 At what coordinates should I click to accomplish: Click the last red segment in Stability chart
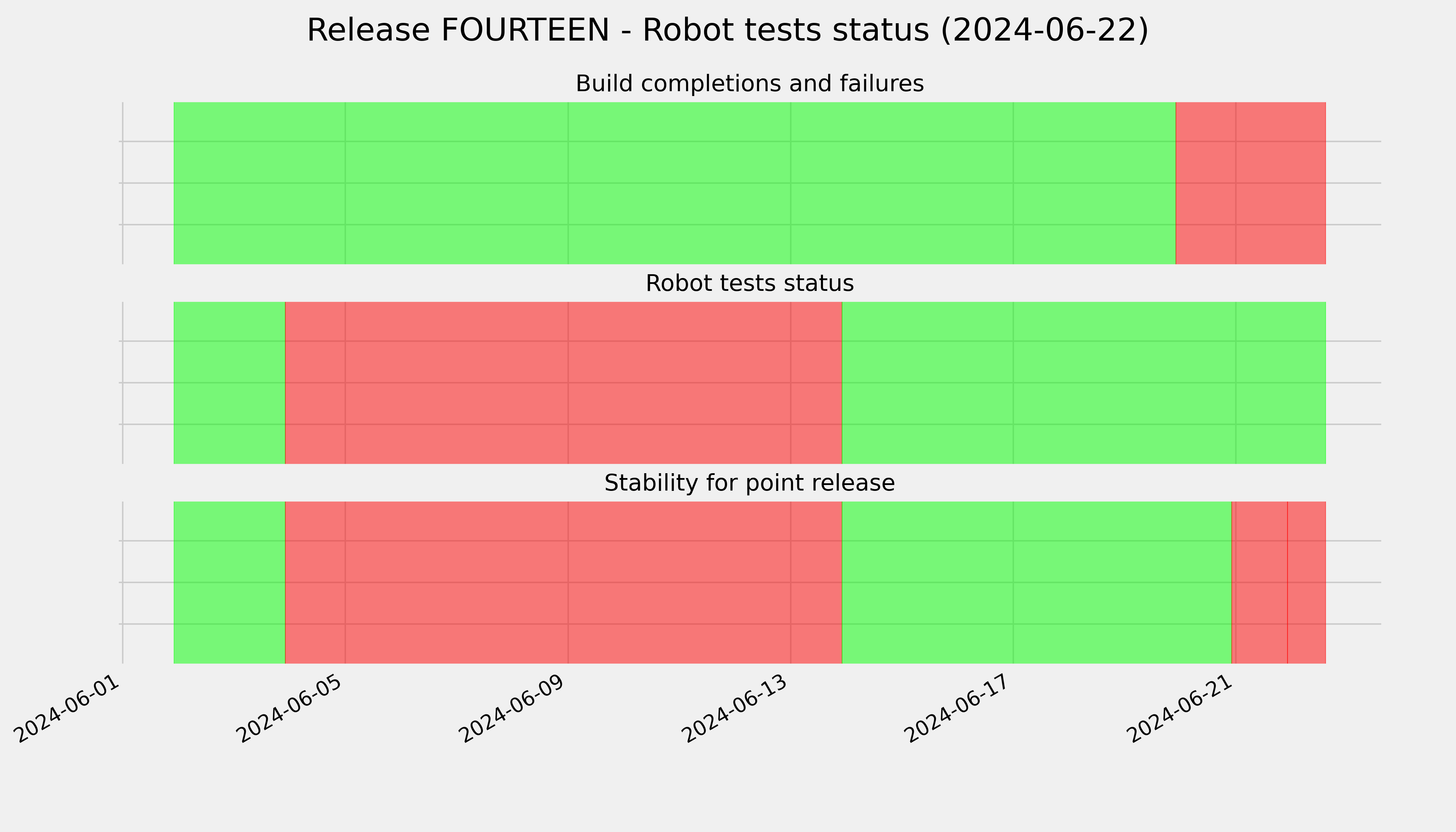click(x=1306, y=582)
